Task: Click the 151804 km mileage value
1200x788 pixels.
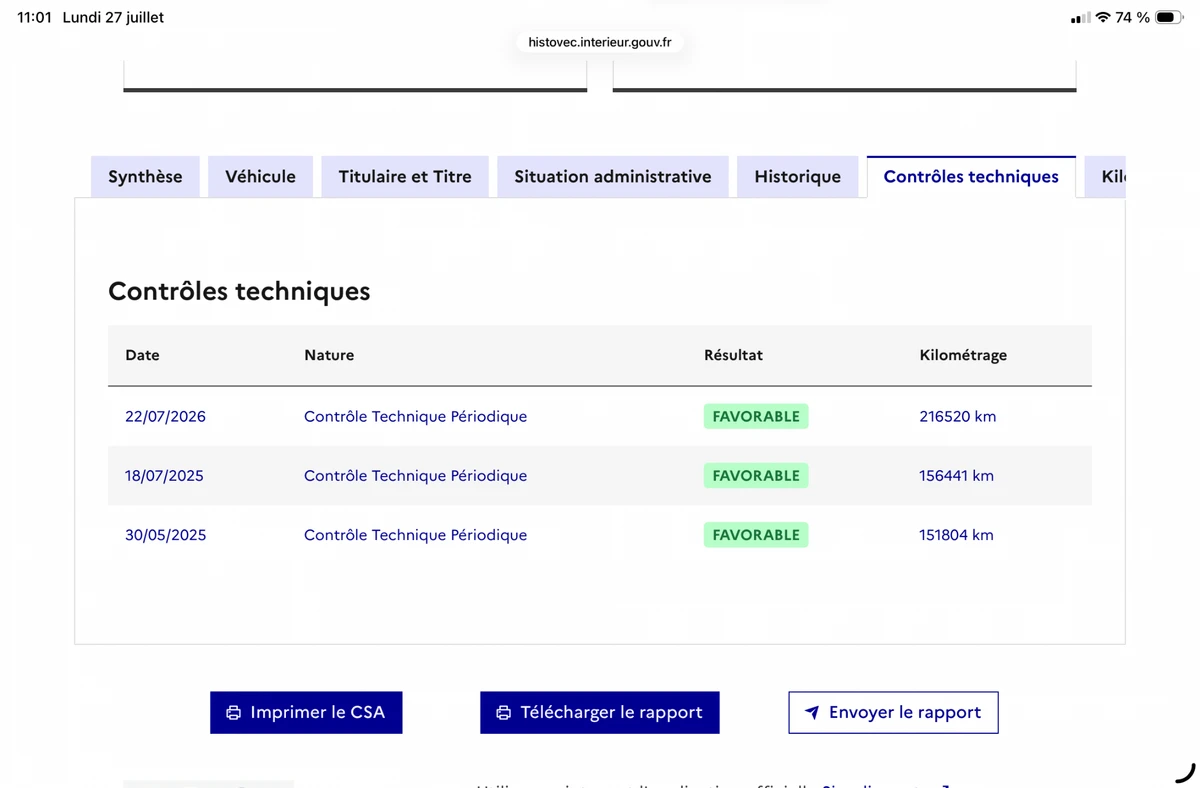Action: tap(956, 535)
